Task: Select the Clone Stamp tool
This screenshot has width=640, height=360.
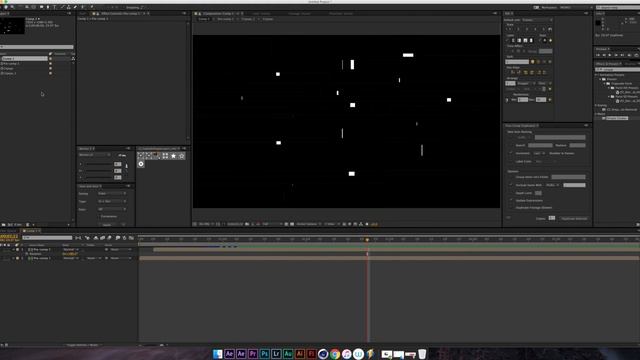Action: tap(69, 7)
